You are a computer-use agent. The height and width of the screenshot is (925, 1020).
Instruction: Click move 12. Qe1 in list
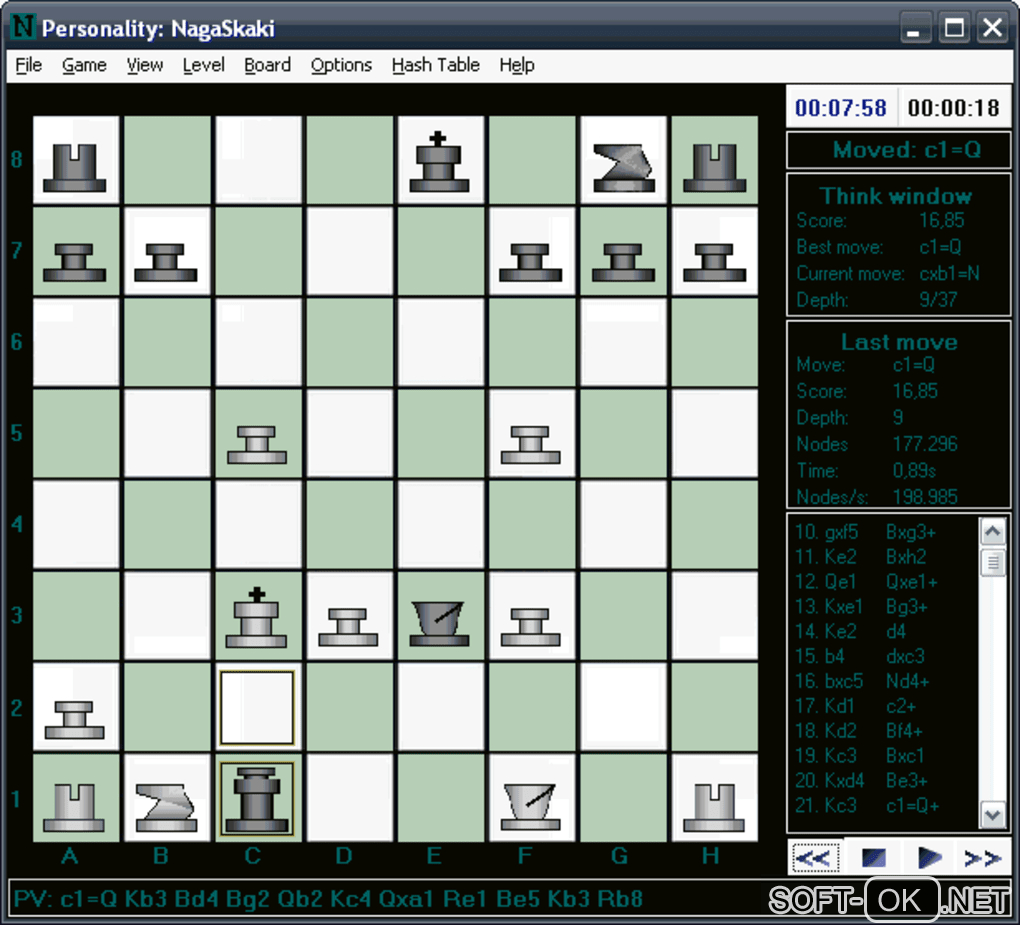click(825, 582)
